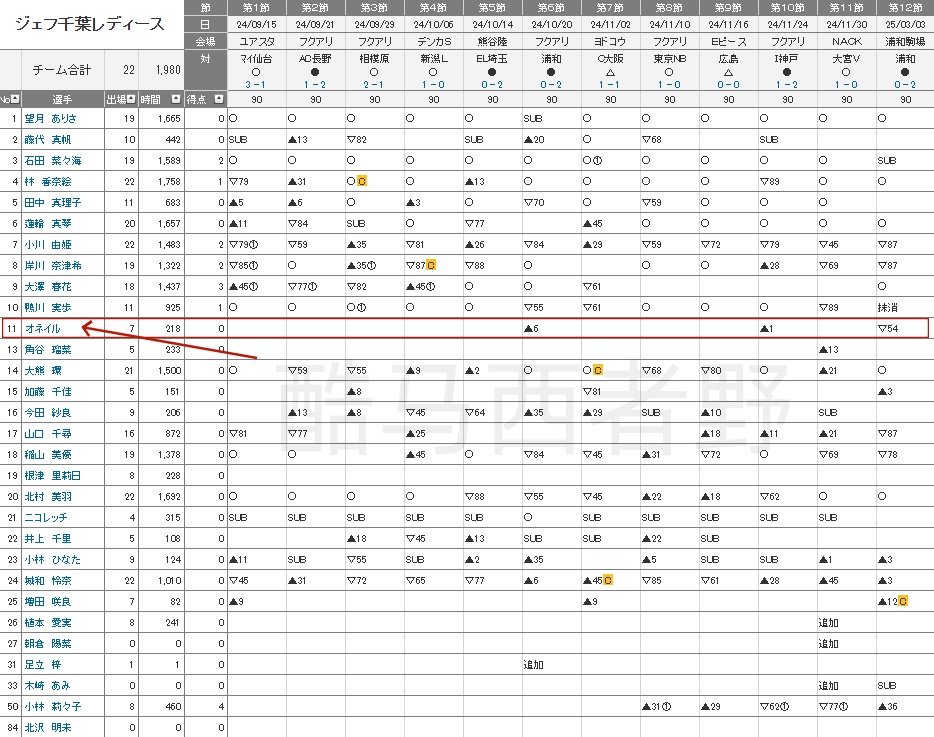934x737 pixels.
Task: Open player link 蓮輪 真琴
Action: tap(48, 223)
